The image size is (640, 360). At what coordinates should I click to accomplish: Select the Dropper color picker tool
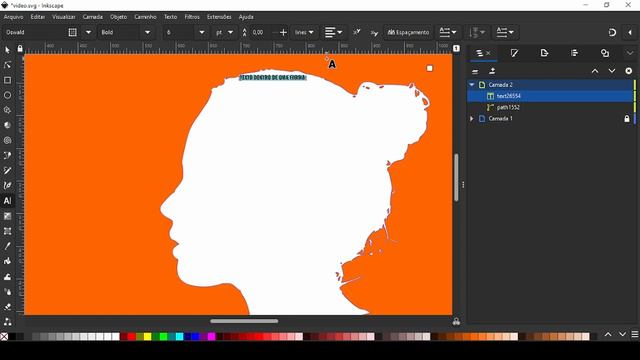click(x=7, y=246)
